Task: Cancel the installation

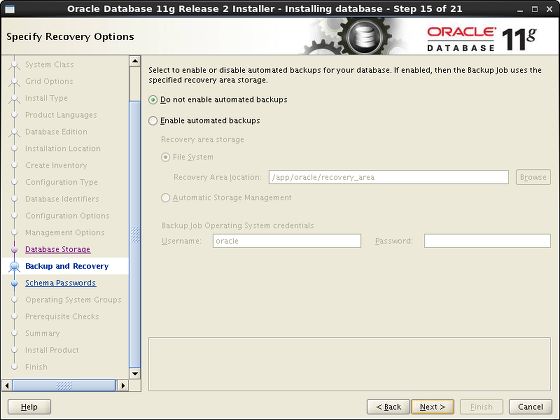Action: (x=530, y=407)
